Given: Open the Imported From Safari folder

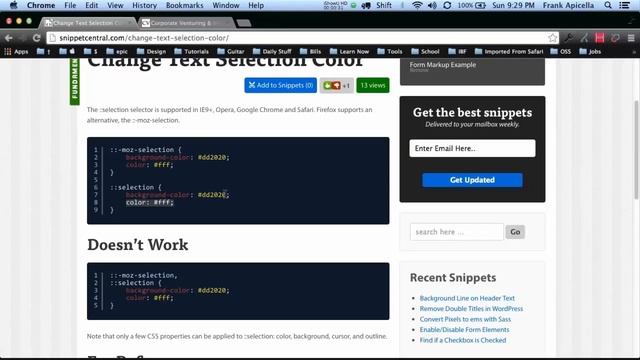Looking at the screenshot, I should point(509,51).
